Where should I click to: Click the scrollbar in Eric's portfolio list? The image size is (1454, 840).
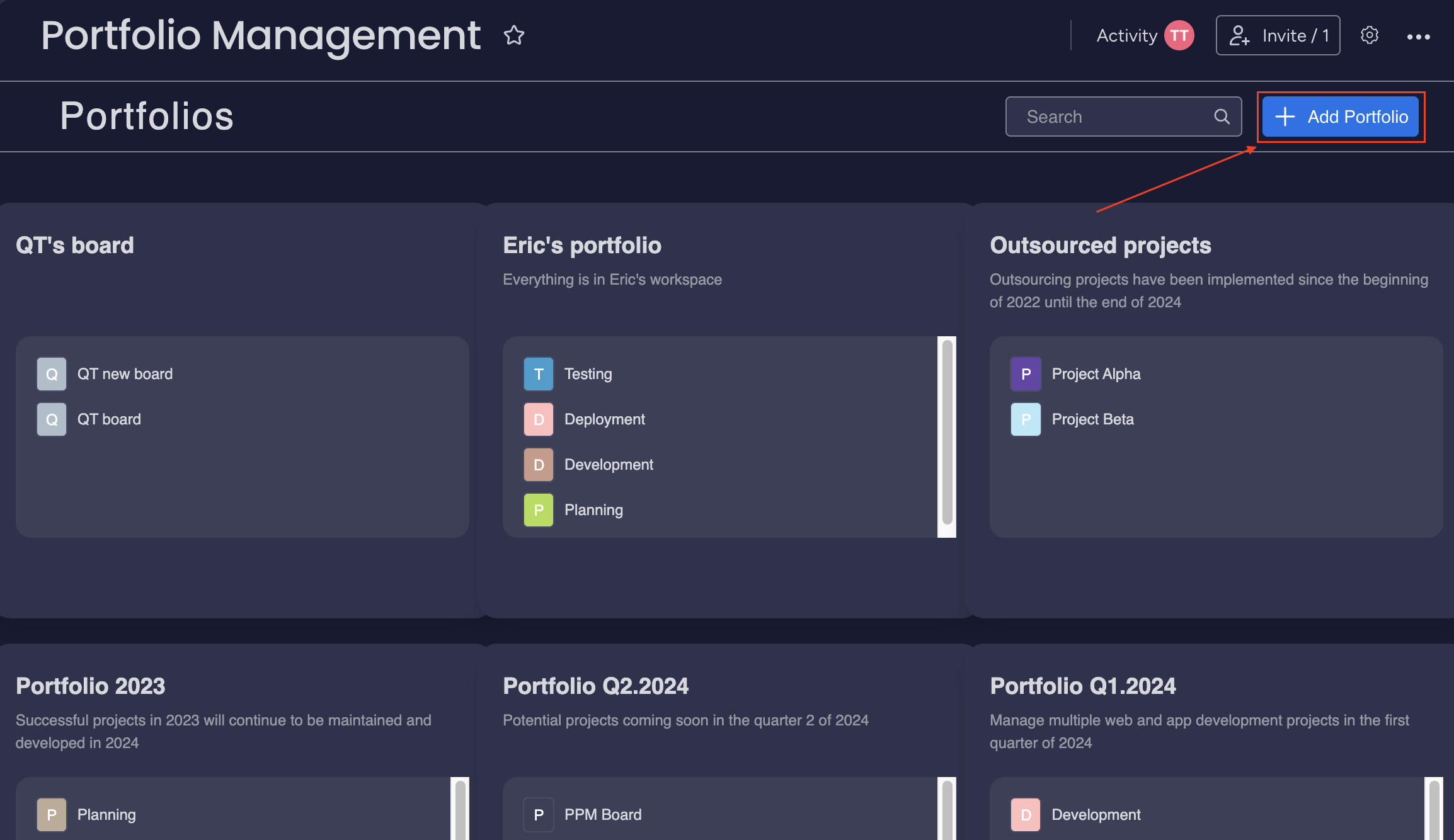click(x=947, y=432)
